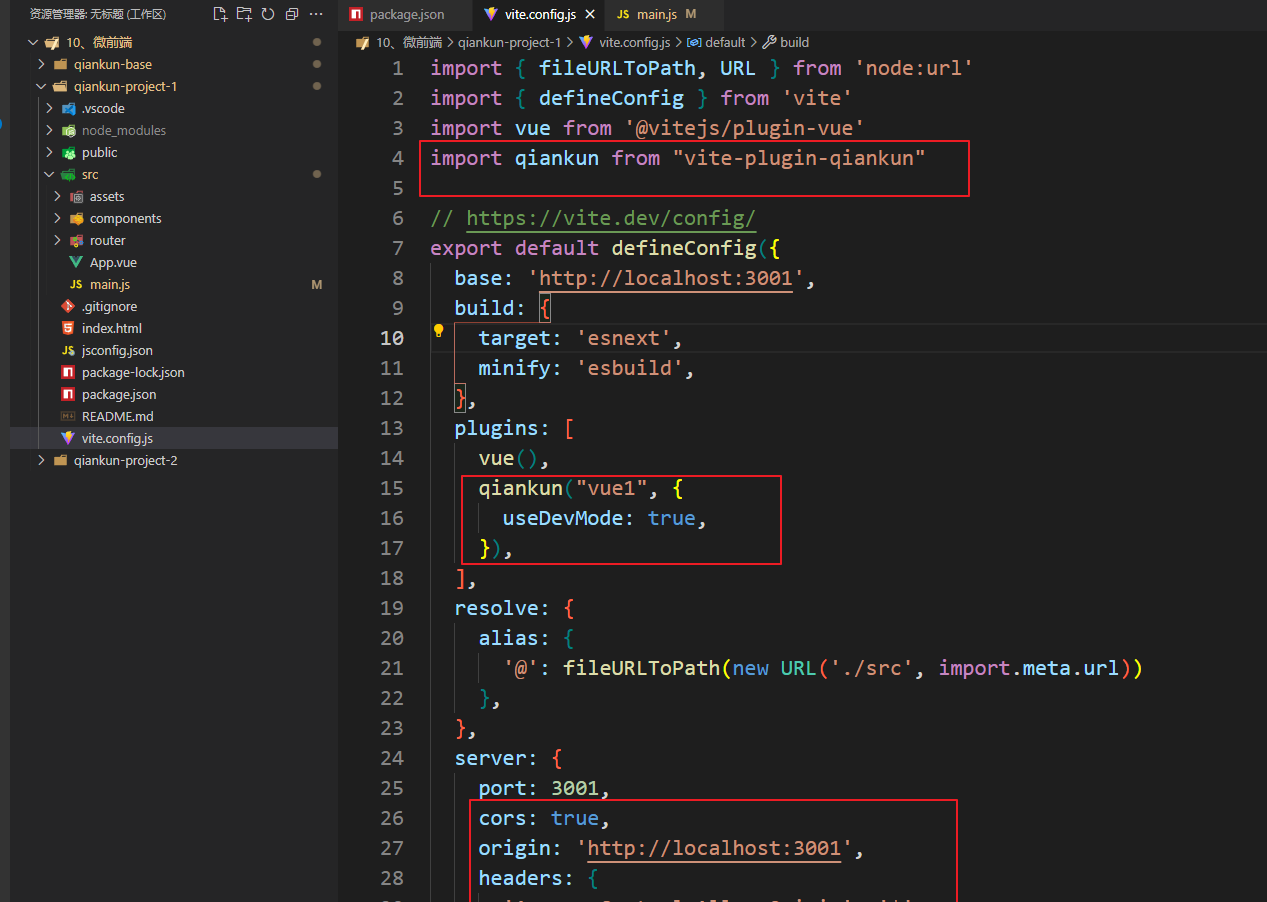The image size is (1267, 902).
Task: Click the New Folder icon in explorer header
Action: pyautogui.click(x=244, y=14)
